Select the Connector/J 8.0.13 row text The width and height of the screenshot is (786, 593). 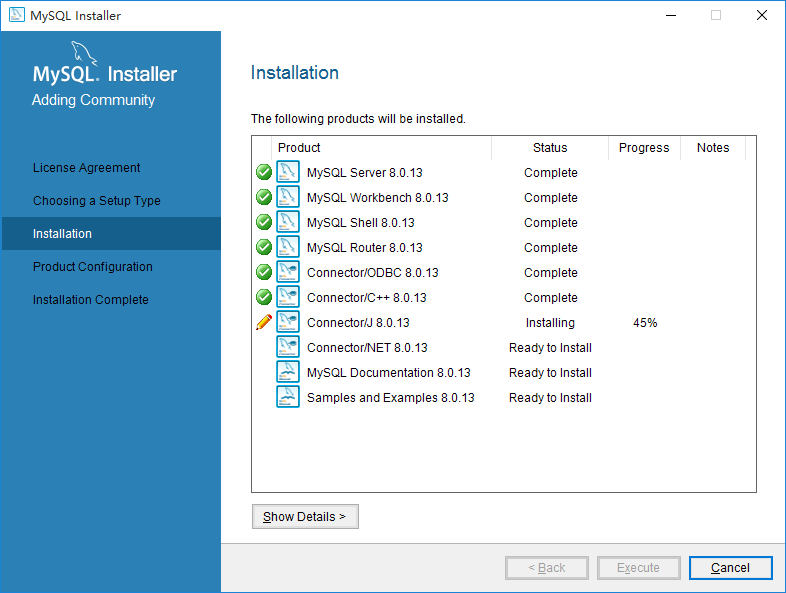(358, 323)
